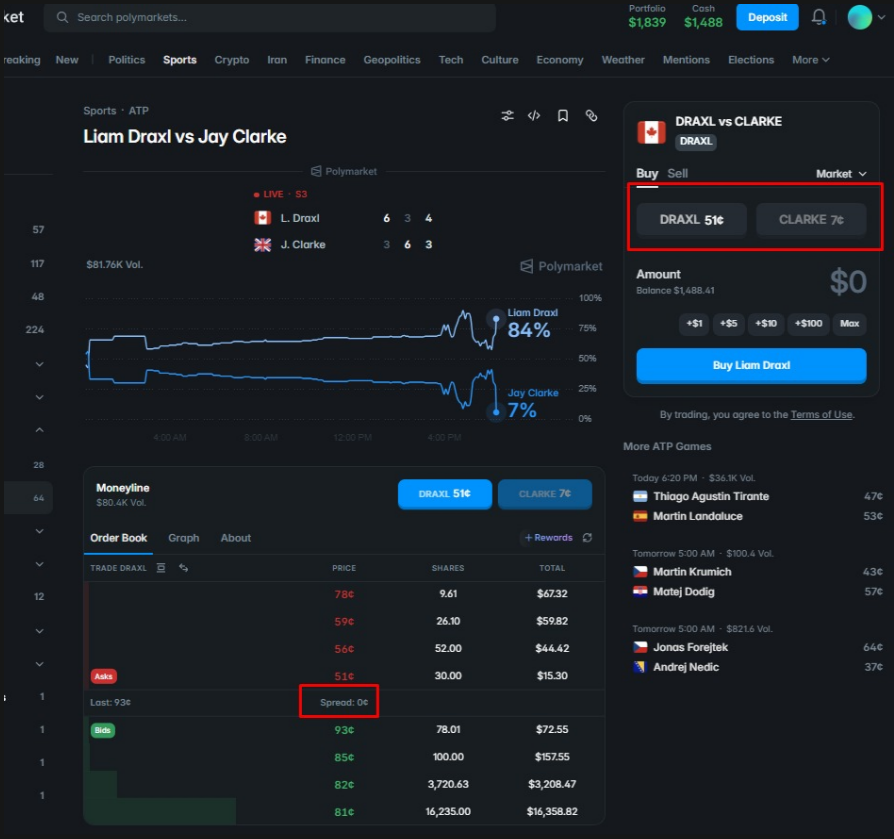Open the Market order type dropdown
The height and width of the screenshot is (839, 894).
841,174
